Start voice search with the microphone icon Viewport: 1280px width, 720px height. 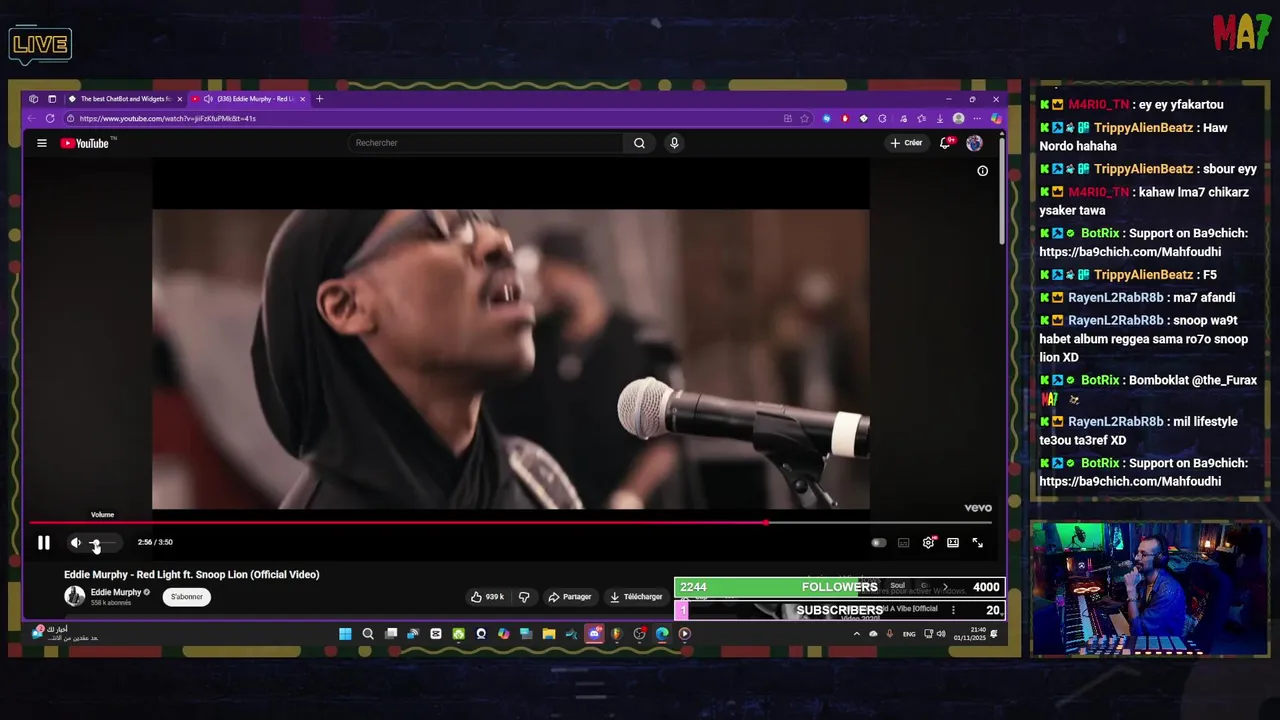pos(674,143)
